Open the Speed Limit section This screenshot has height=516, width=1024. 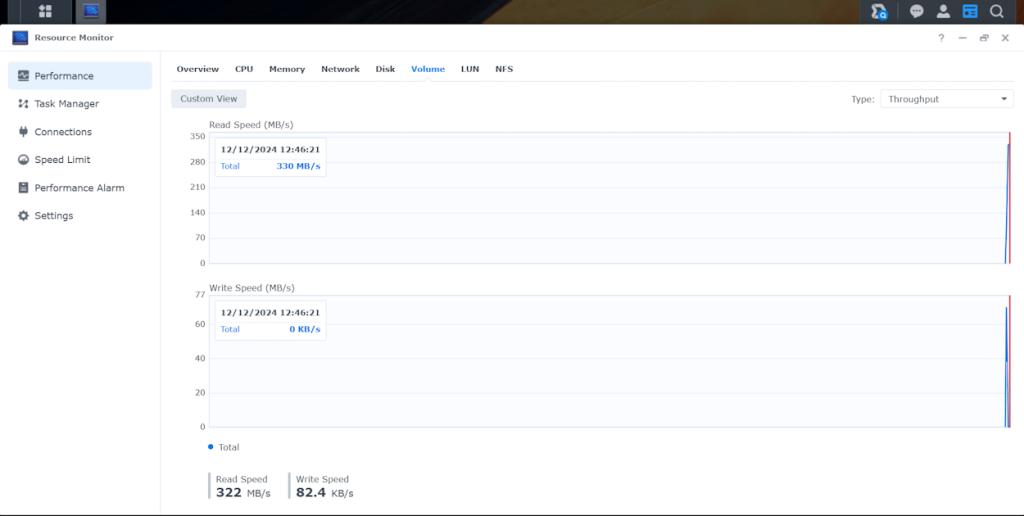[x=80, y=159]
